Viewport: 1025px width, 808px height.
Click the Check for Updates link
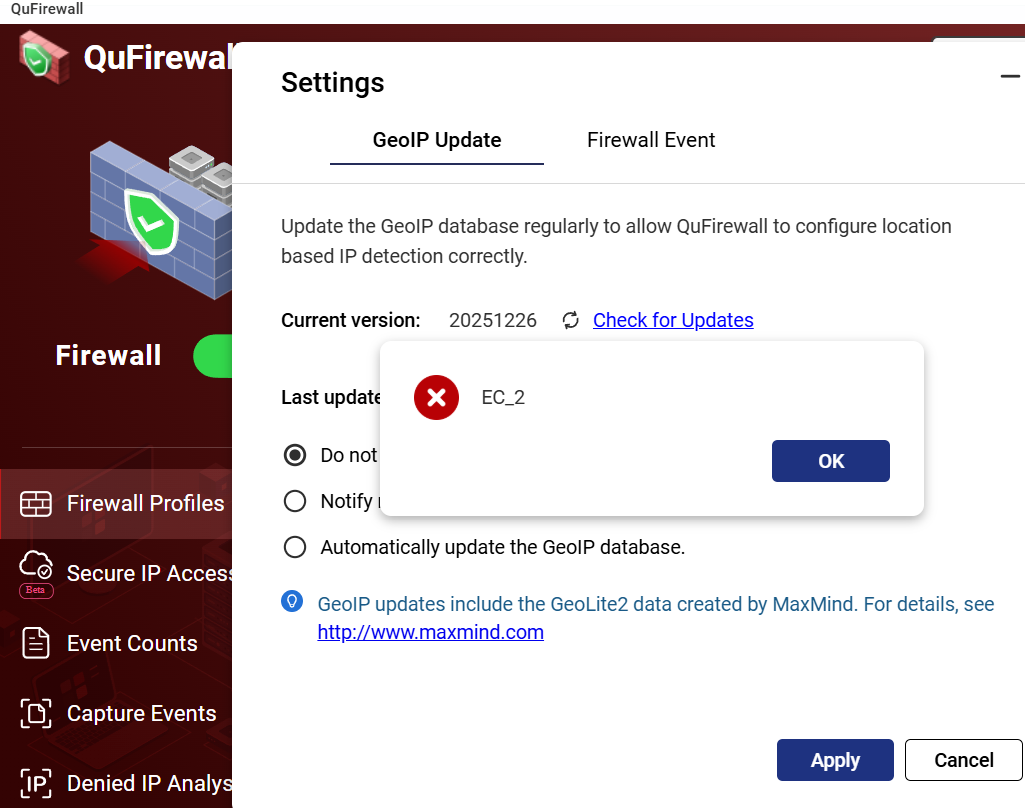tap(673, 320)
